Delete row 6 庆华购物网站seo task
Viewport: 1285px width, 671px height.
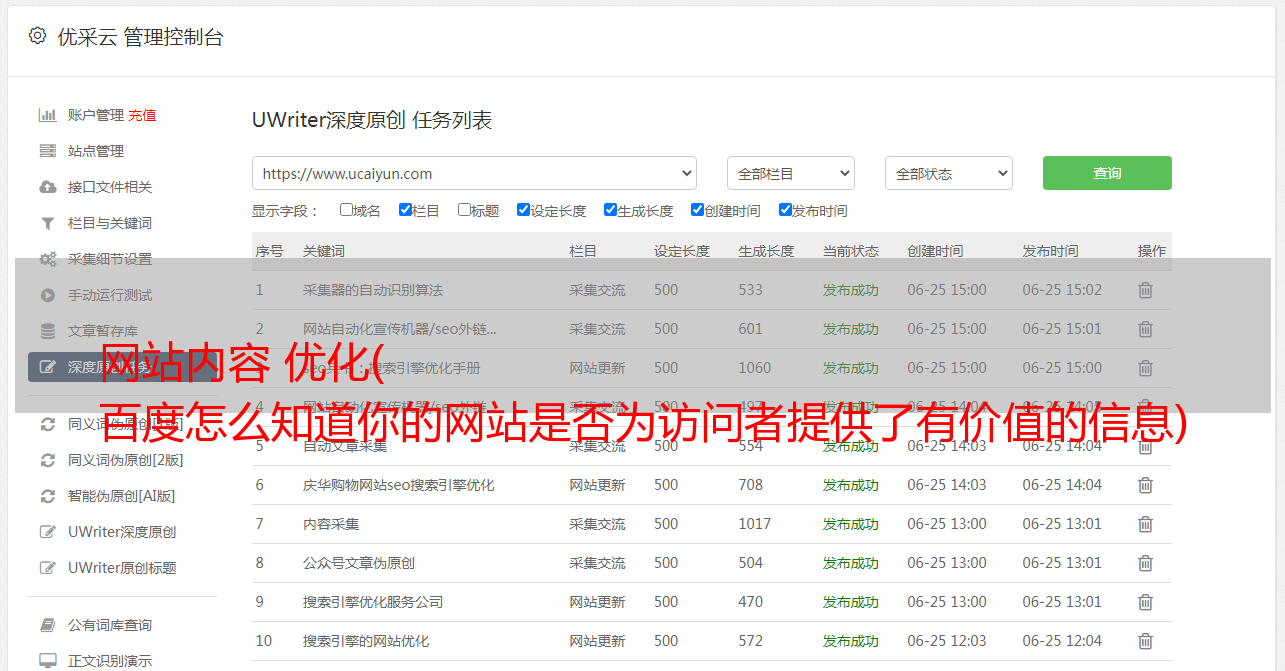point(1146,485)
